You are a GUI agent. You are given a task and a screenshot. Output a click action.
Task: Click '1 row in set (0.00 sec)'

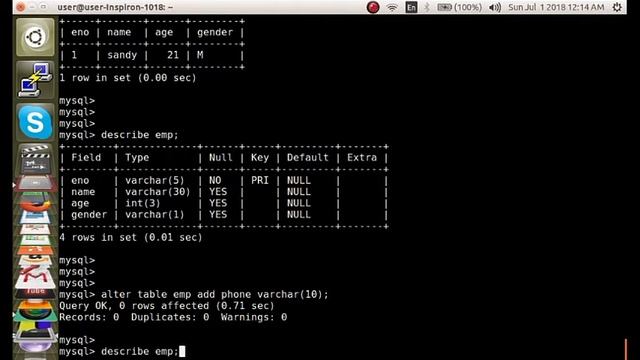pyautogui.click(x=128, y=78)
